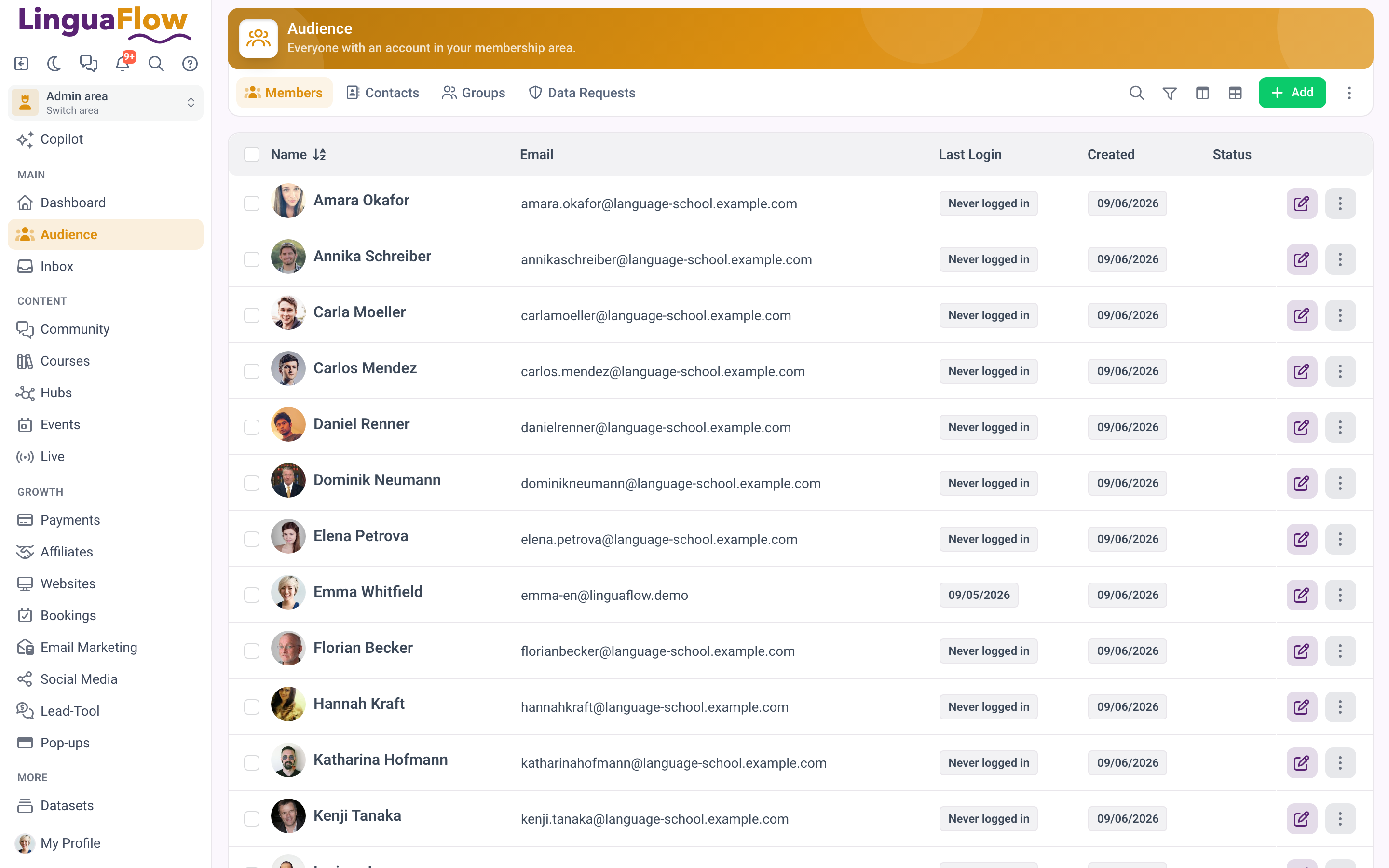
Task: Edit Kenji Tanaka's member record
Action: (1302, 819)
